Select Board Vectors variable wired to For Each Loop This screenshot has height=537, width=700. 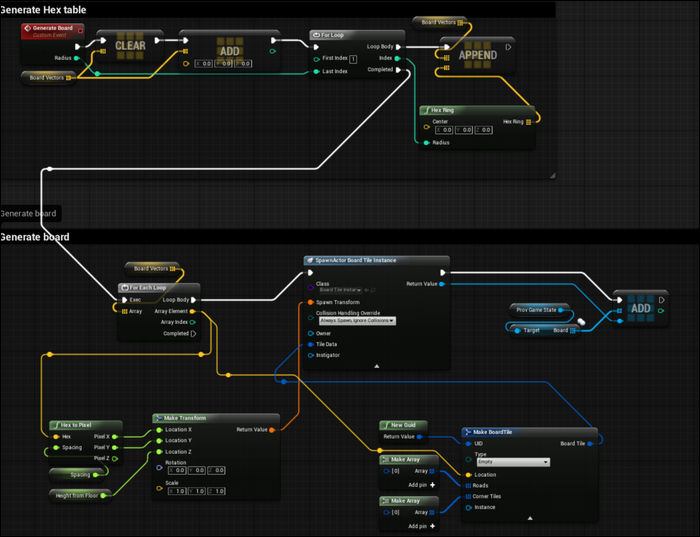[152, 269]
